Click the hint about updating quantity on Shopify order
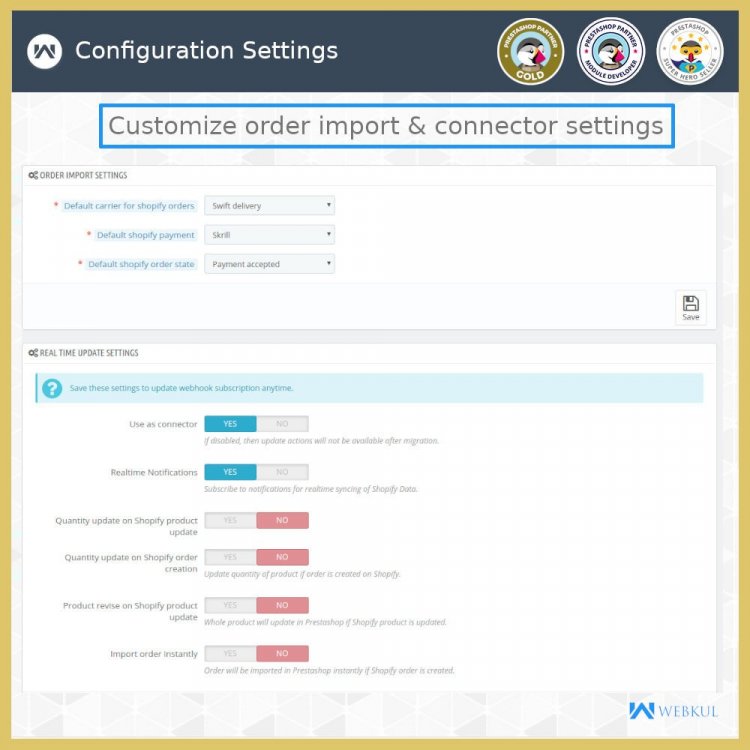750x750 pixels. (302, 574)
